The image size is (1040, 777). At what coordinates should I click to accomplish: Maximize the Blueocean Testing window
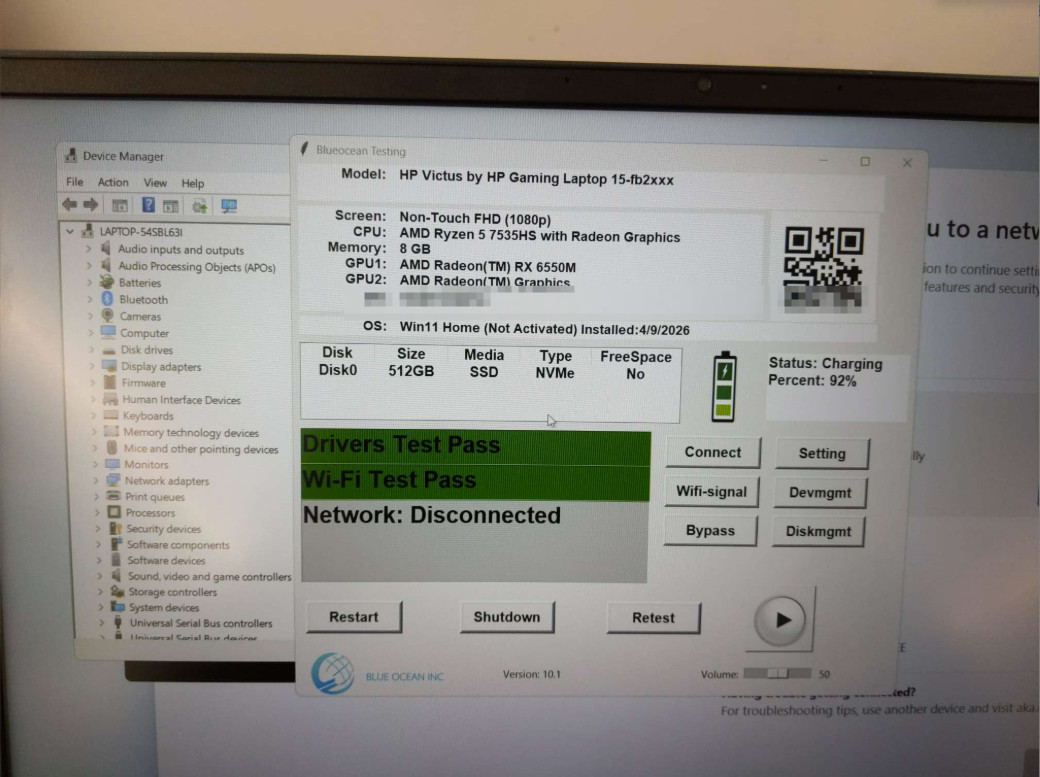(865, 161)
